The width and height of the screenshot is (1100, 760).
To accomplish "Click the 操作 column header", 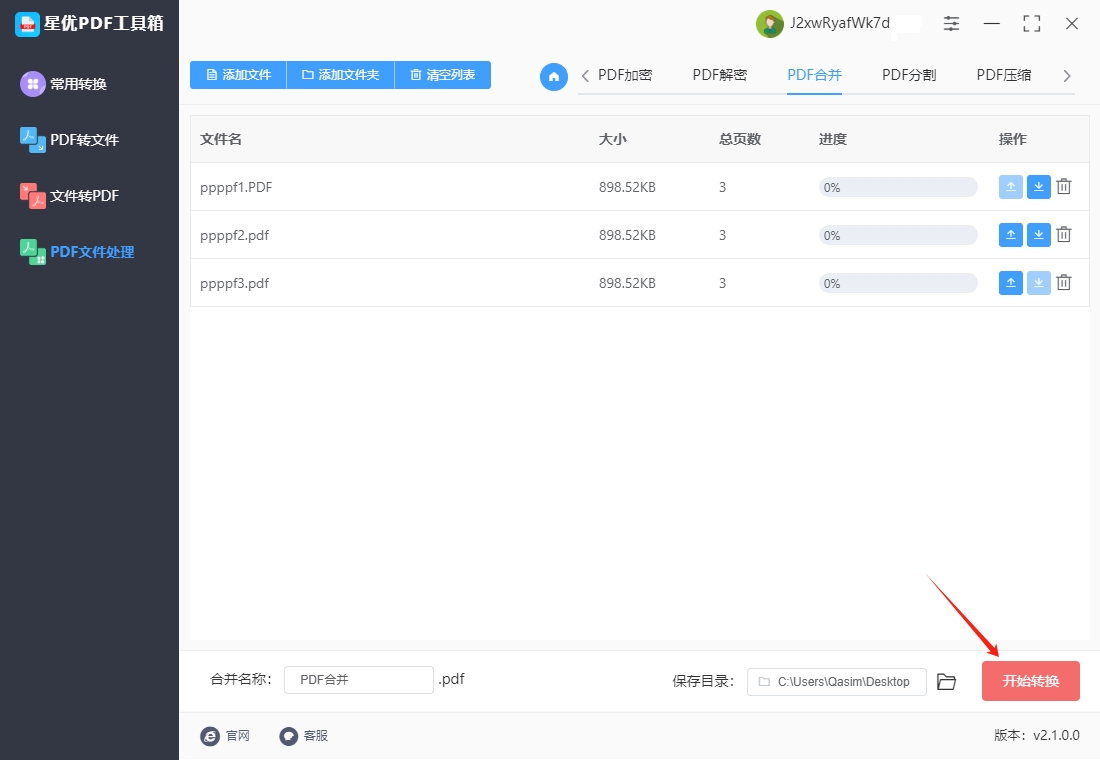I will pos(1013,139).
